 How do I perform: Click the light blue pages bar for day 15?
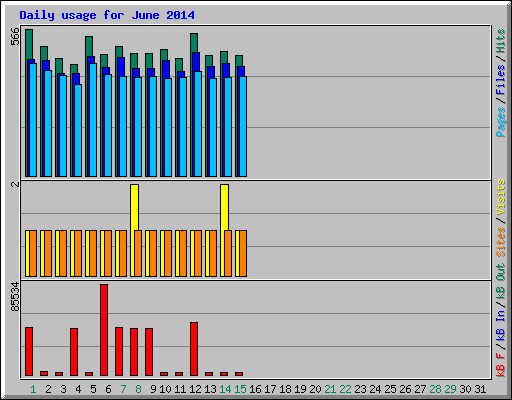(243, 127)
